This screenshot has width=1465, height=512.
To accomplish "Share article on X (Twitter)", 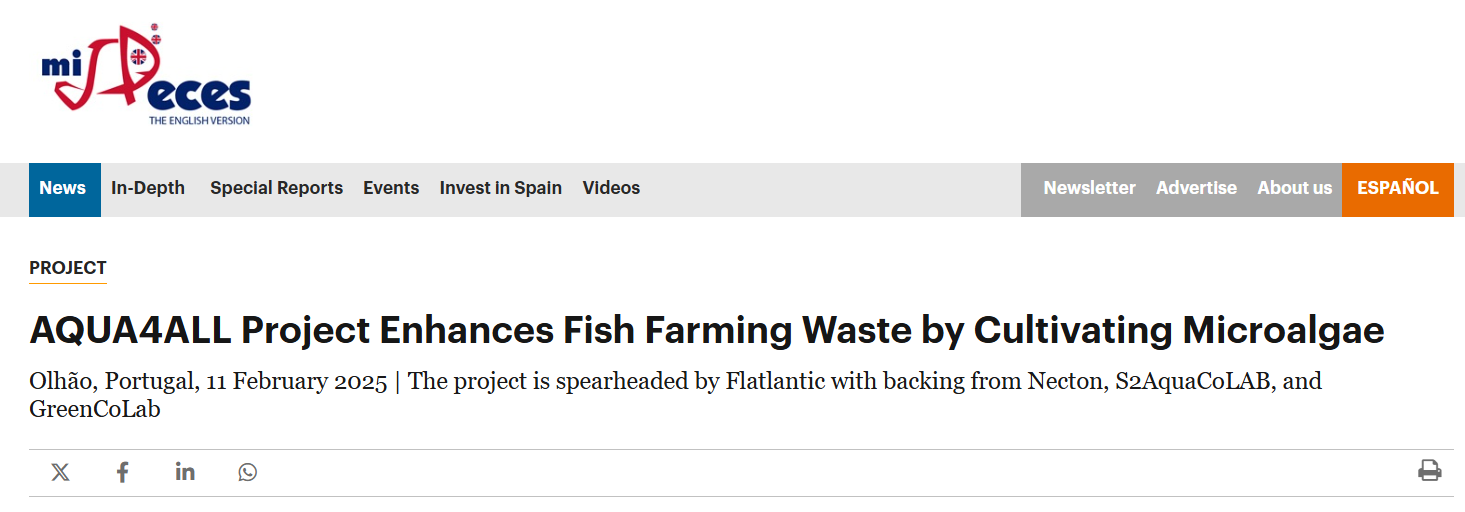I will 60,472.
